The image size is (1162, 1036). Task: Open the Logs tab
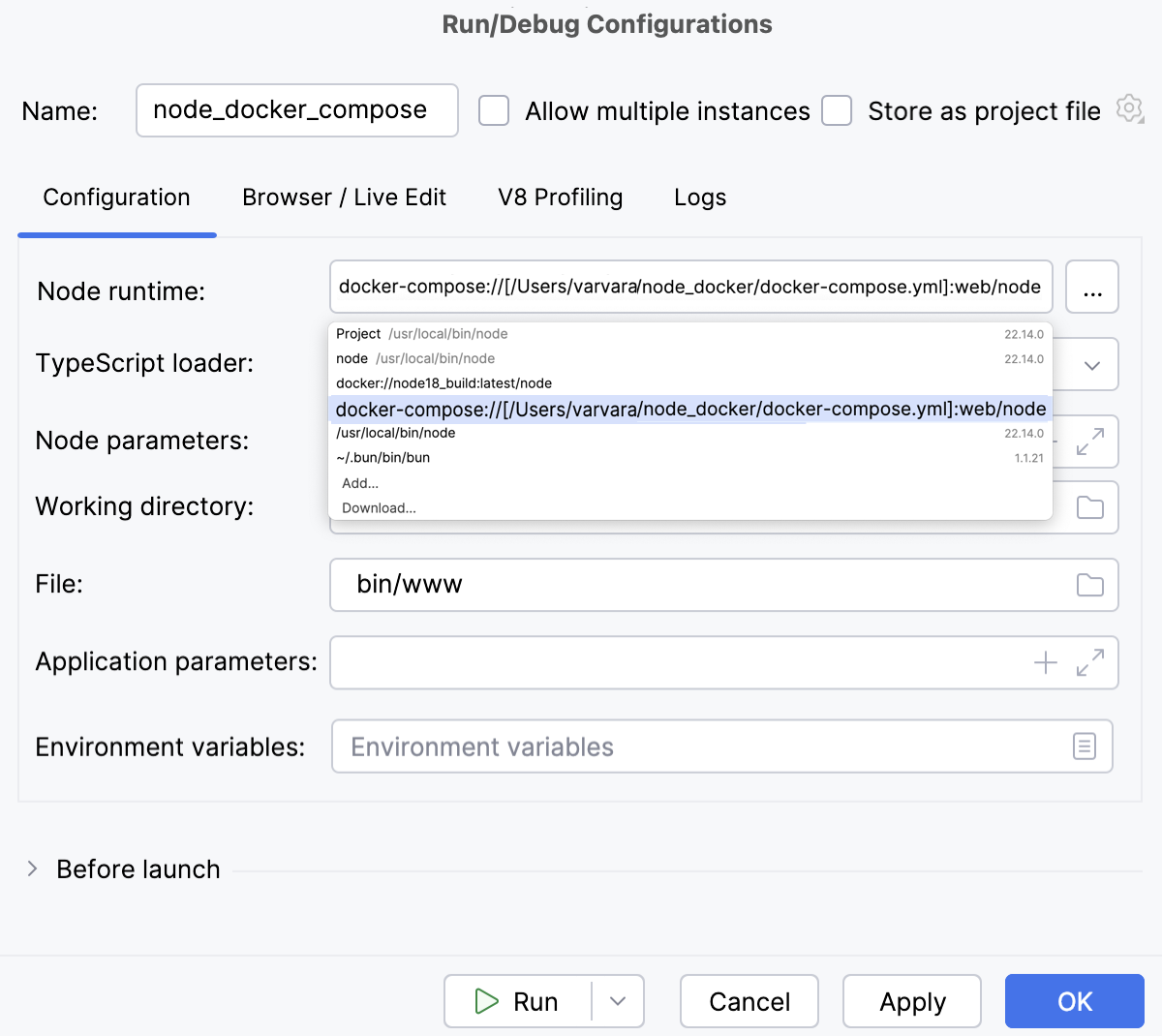click(x=699, y=198)
